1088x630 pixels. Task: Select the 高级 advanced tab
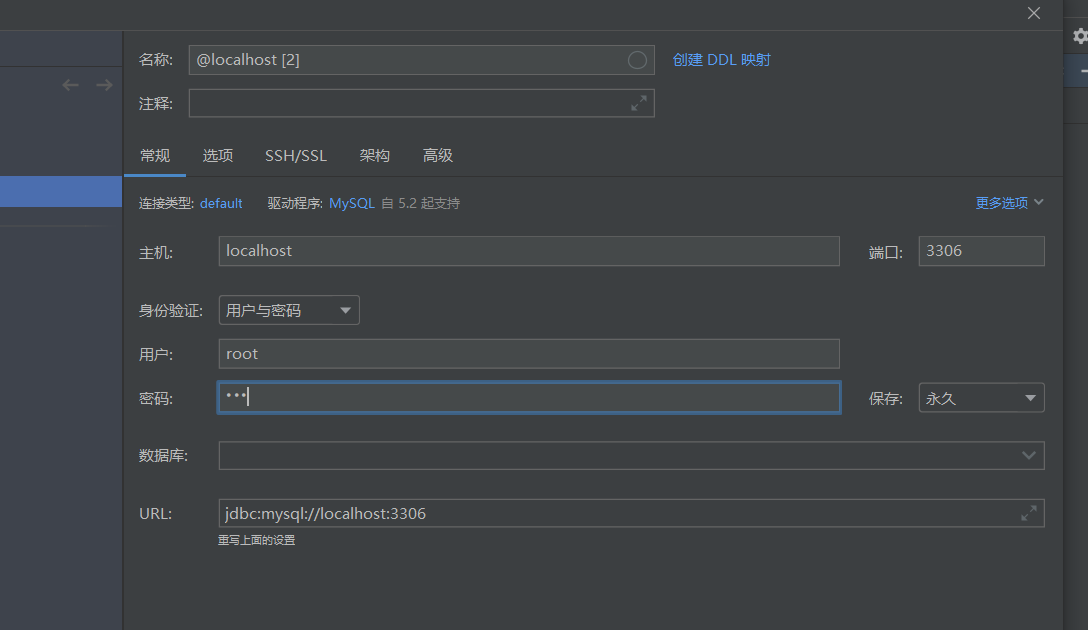click(437, 155)
